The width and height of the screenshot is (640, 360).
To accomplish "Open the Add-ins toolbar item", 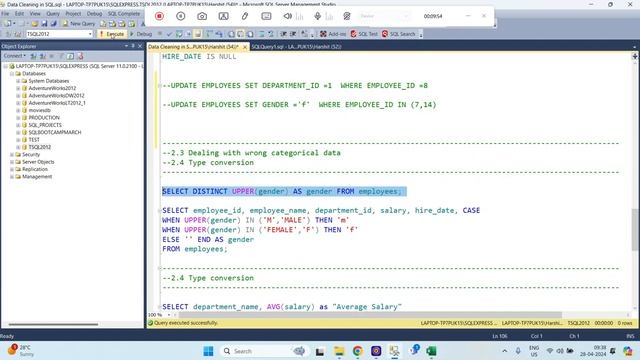I will (x=333, y=34).
